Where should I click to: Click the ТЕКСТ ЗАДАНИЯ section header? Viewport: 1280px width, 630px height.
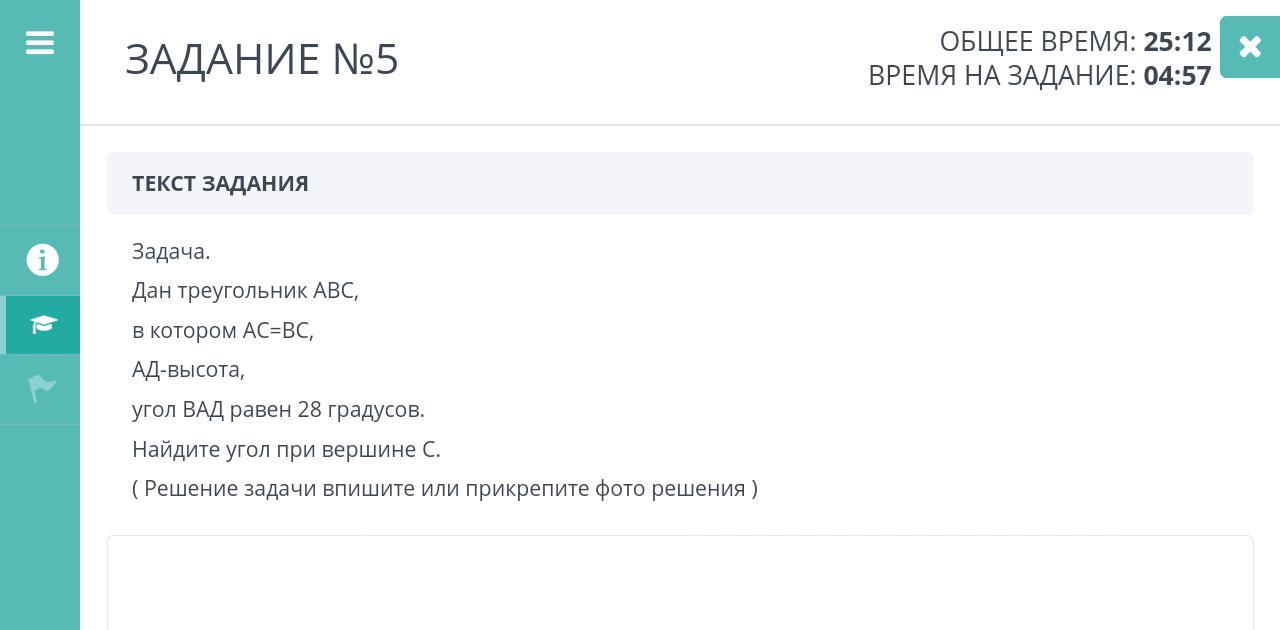coord(220,184)
